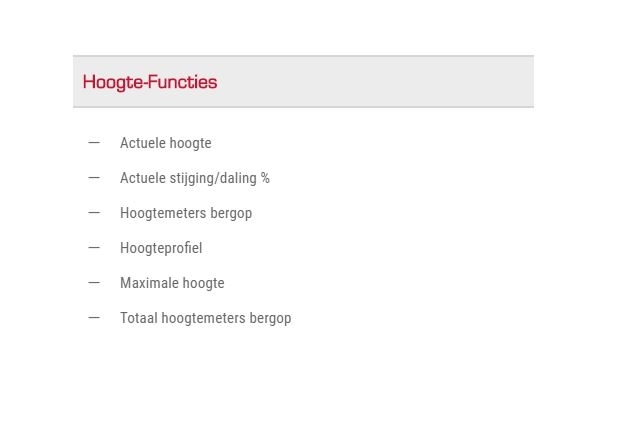Click the word Totaal in last item
617x425 pixels.
pos(139,318)
